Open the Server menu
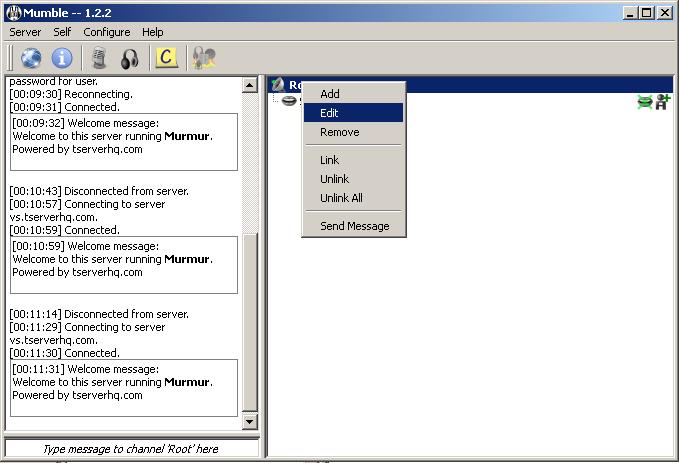 tap(25, 32)
